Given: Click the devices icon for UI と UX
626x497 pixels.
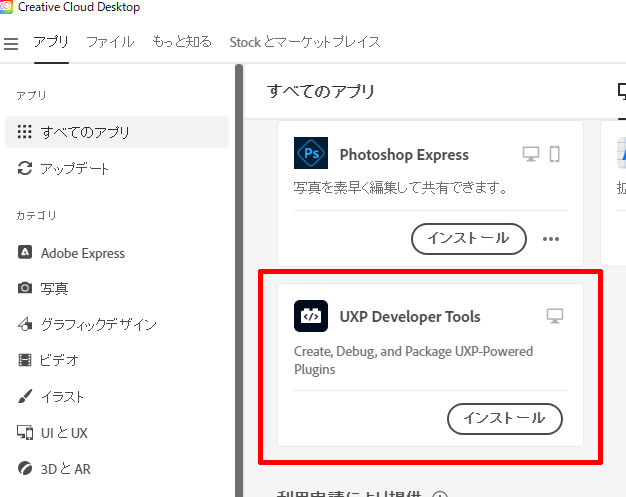Looking at the screenshot, I should click(25, 432).
